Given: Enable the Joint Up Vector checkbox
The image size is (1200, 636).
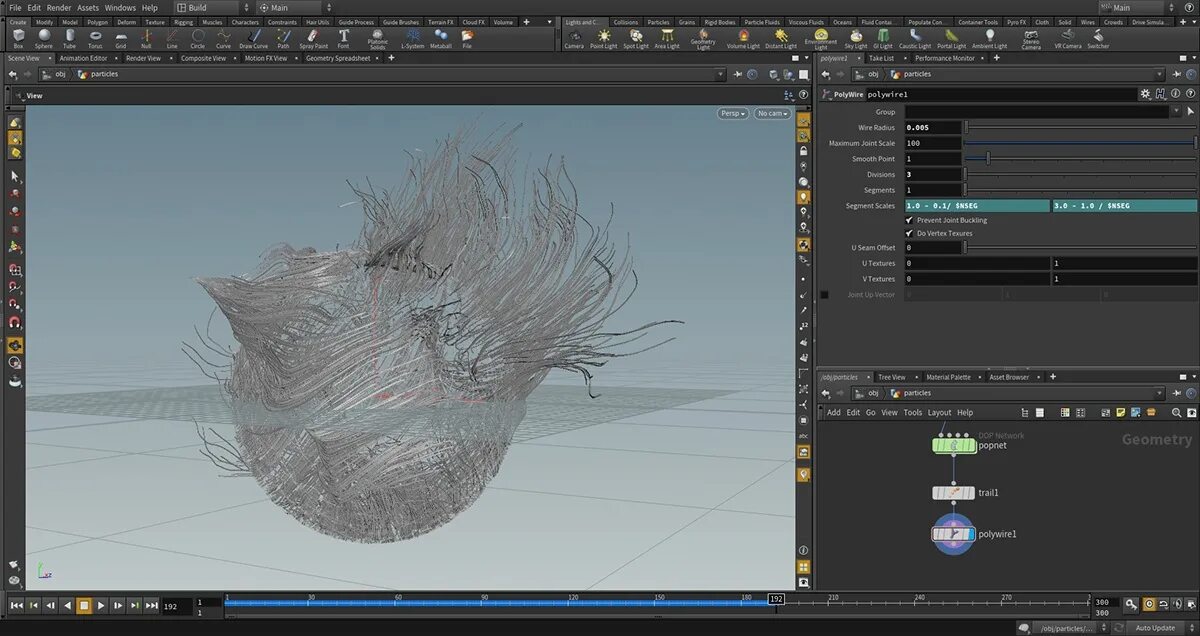Looking at the screenshot, I should pyautogui.click(x=824, y=295).
